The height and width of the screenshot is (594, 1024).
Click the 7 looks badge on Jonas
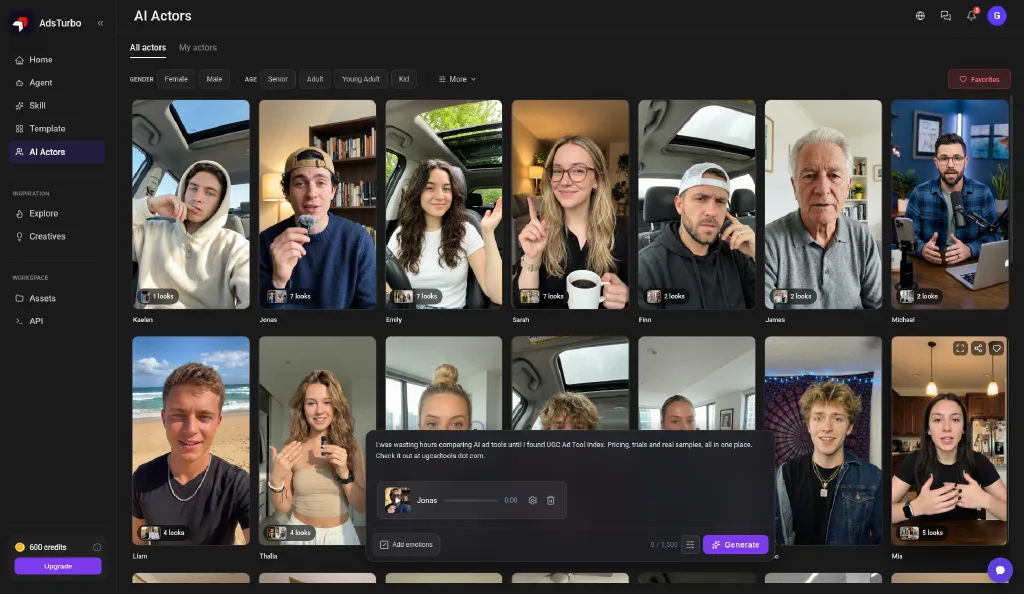click(x=289, y=296)
